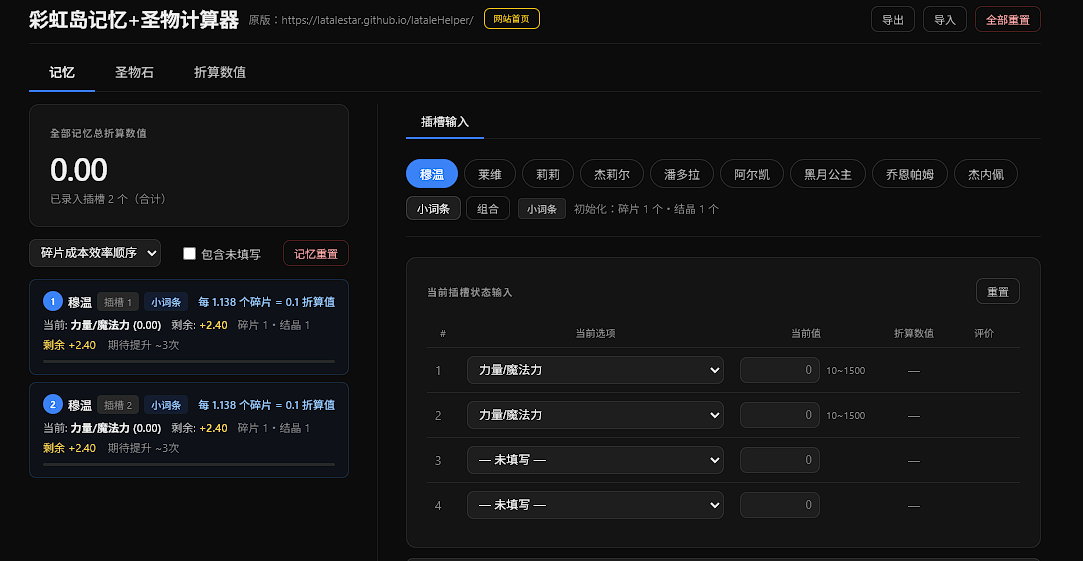Select the 阿尔凯 character pill
Viewport: 1083px width, 561px height.
click(751, 174)
